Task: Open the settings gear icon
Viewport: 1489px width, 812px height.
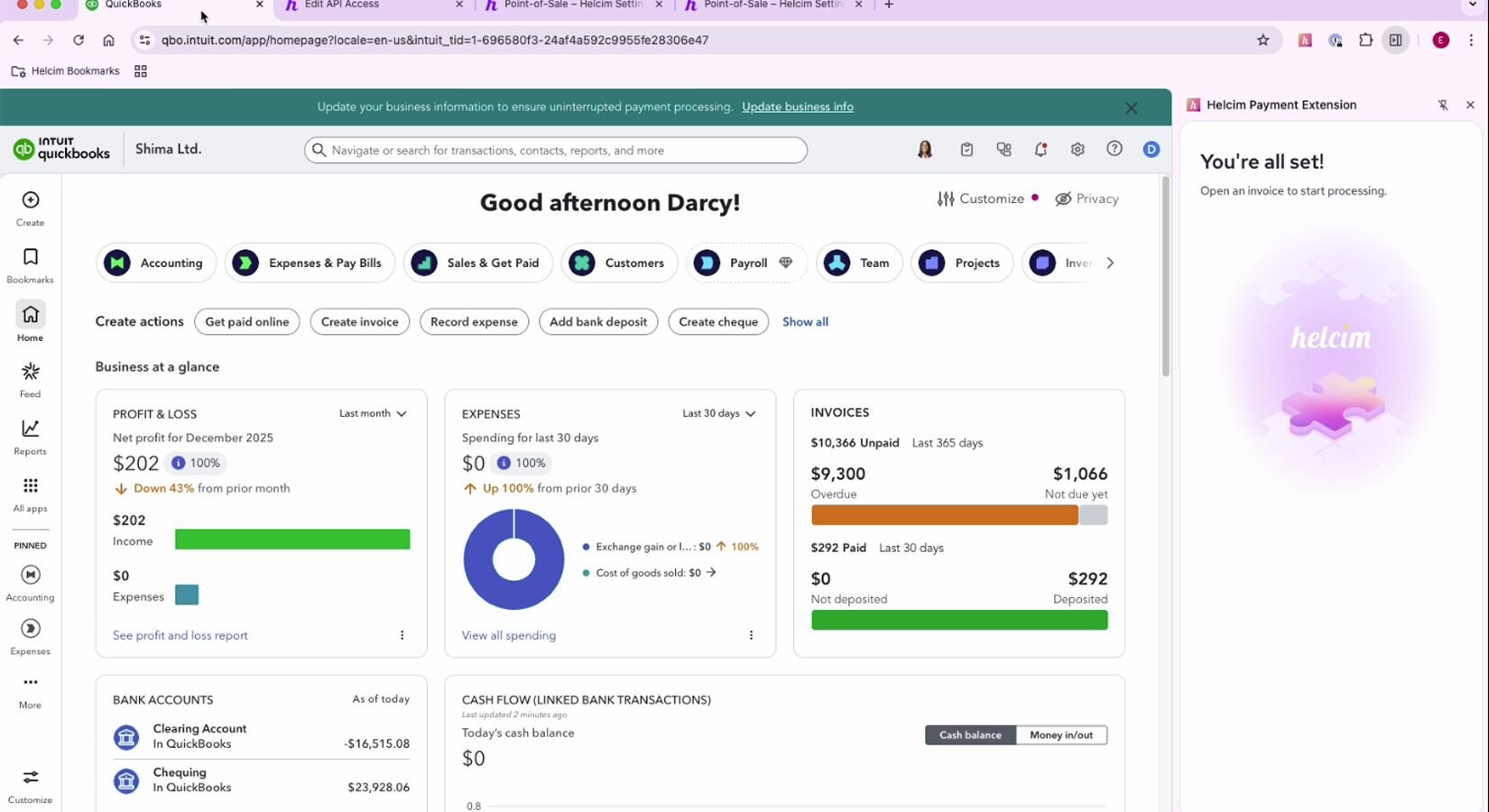Action: click(1077, 150)
